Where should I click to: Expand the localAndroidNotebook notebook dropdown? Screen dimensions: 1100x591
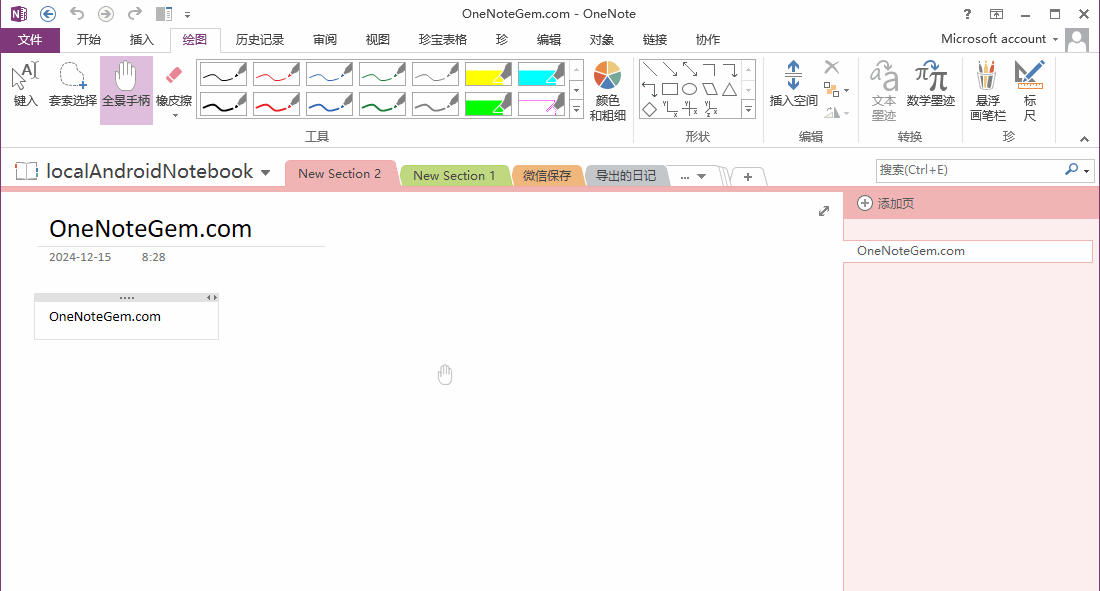tap(265, 173)
